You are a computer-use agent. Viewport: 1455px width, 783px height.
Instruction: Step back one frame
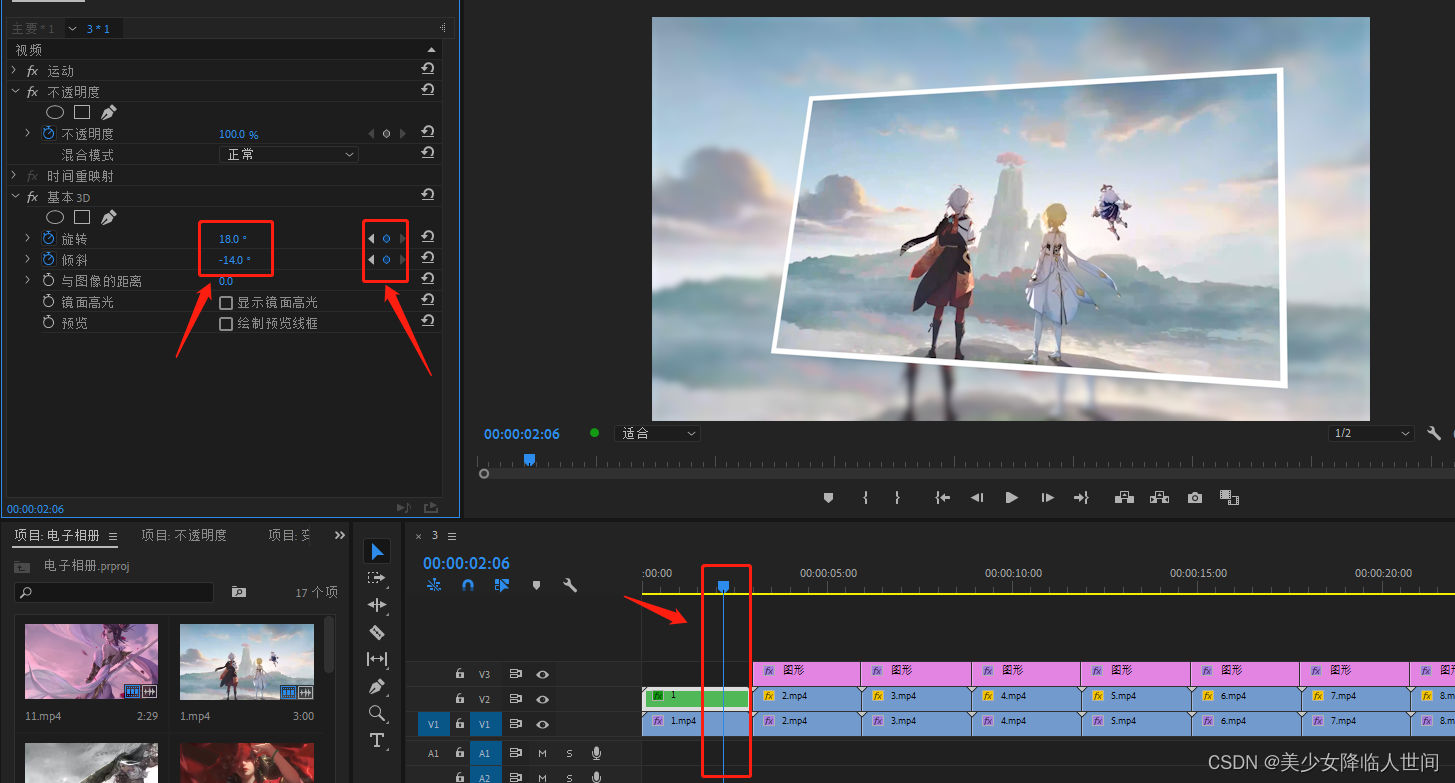pyautogui.click(x=977, y=497)
